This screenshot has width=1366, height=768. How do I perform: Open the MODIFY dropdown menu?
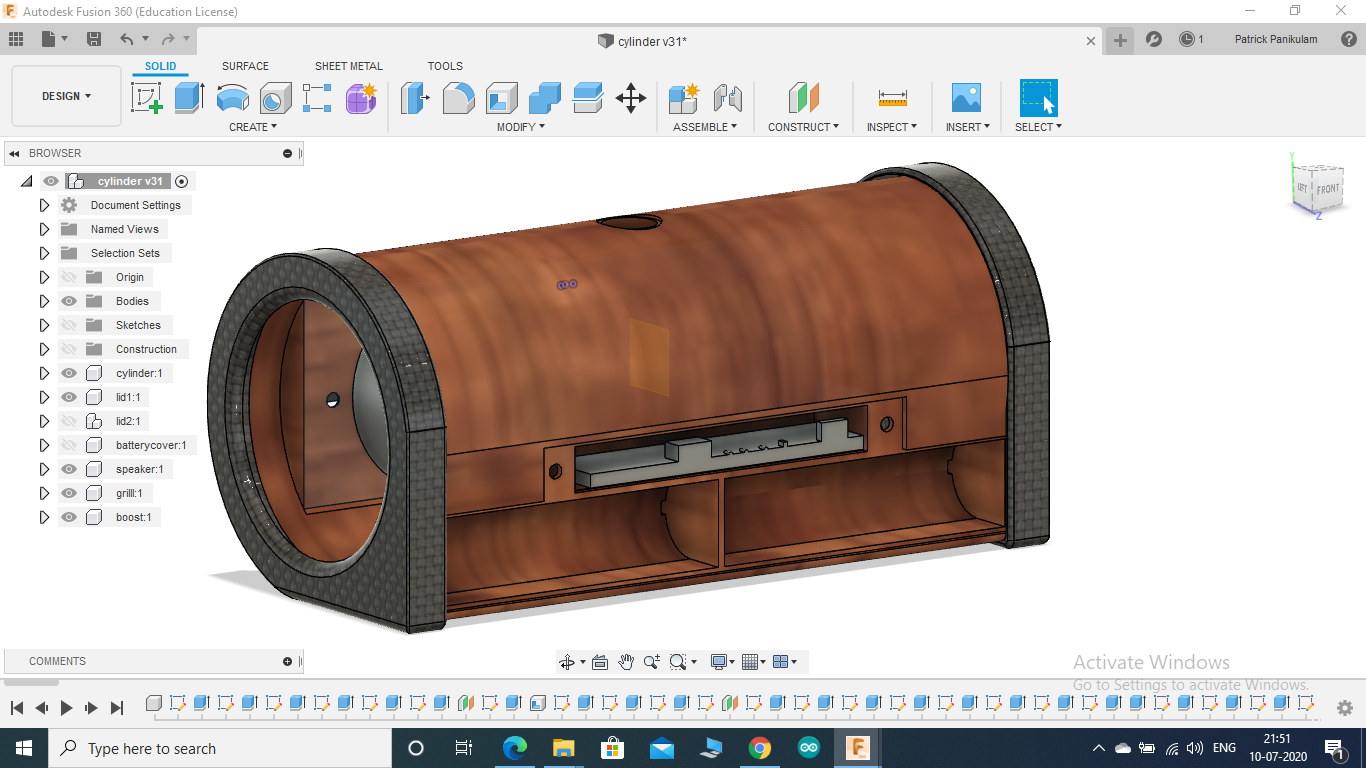pos(521,127)
